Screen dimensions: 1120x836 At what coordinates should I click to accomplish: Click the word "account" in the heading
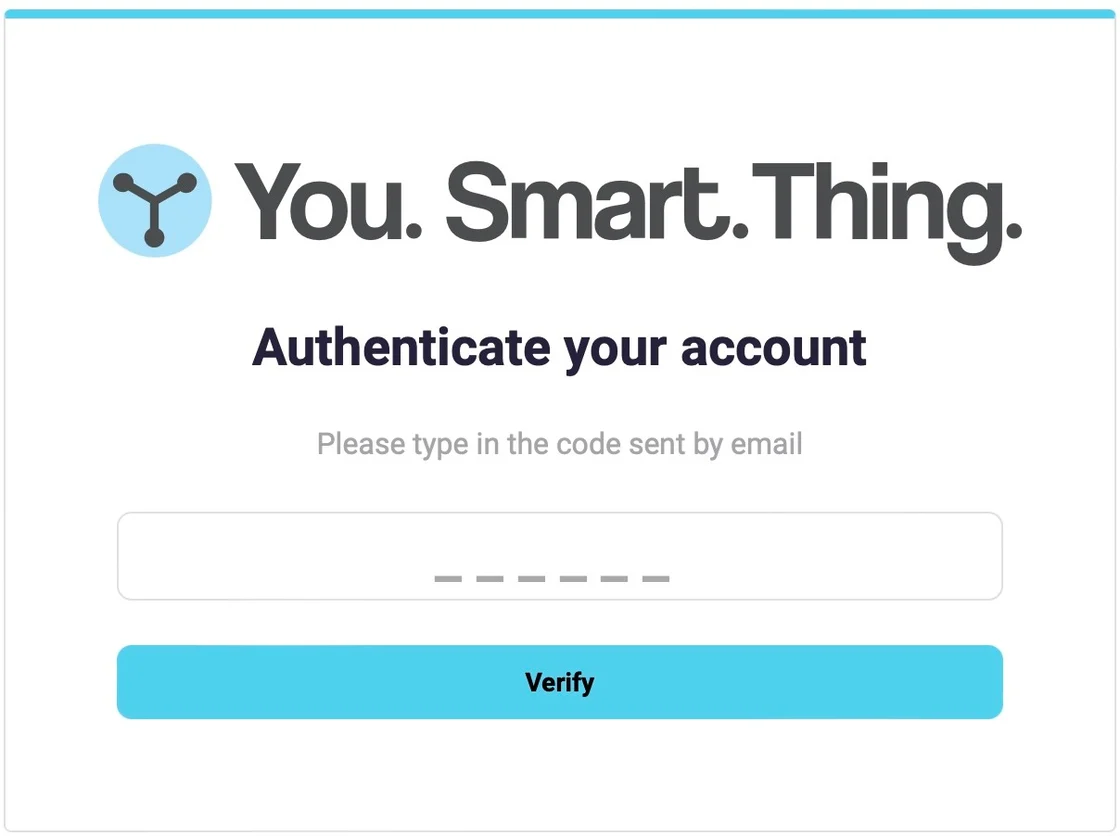coord(774,349)
